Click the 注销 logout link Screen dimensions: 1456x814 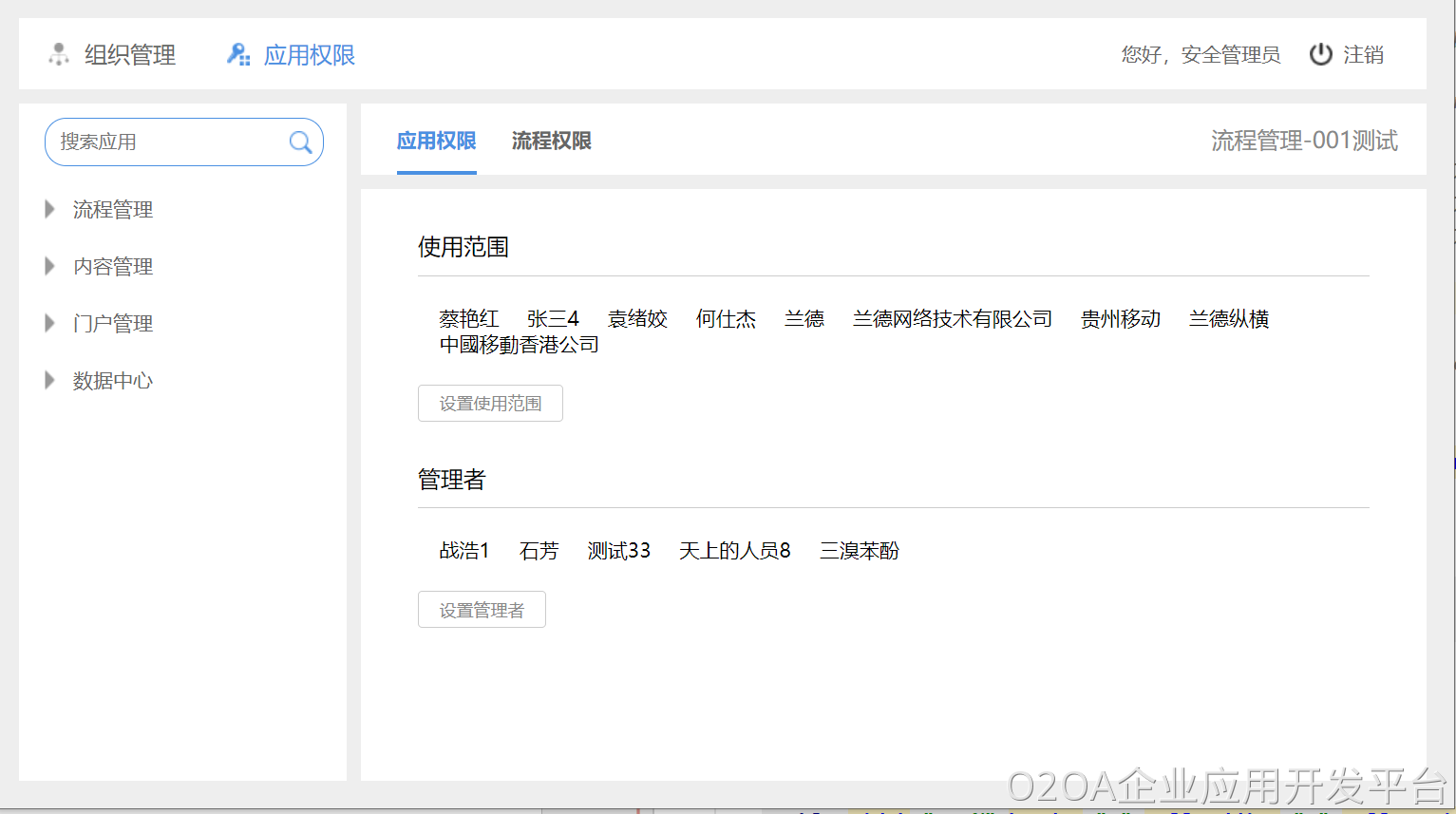tap(1363, 55)
